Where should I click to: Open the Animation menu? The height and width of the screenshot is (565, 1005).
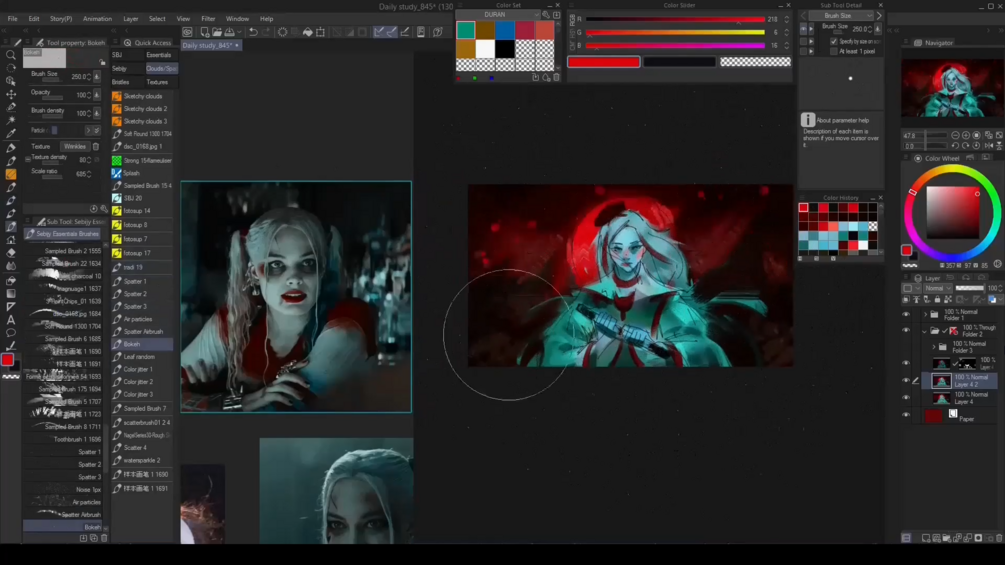[97, 19]
